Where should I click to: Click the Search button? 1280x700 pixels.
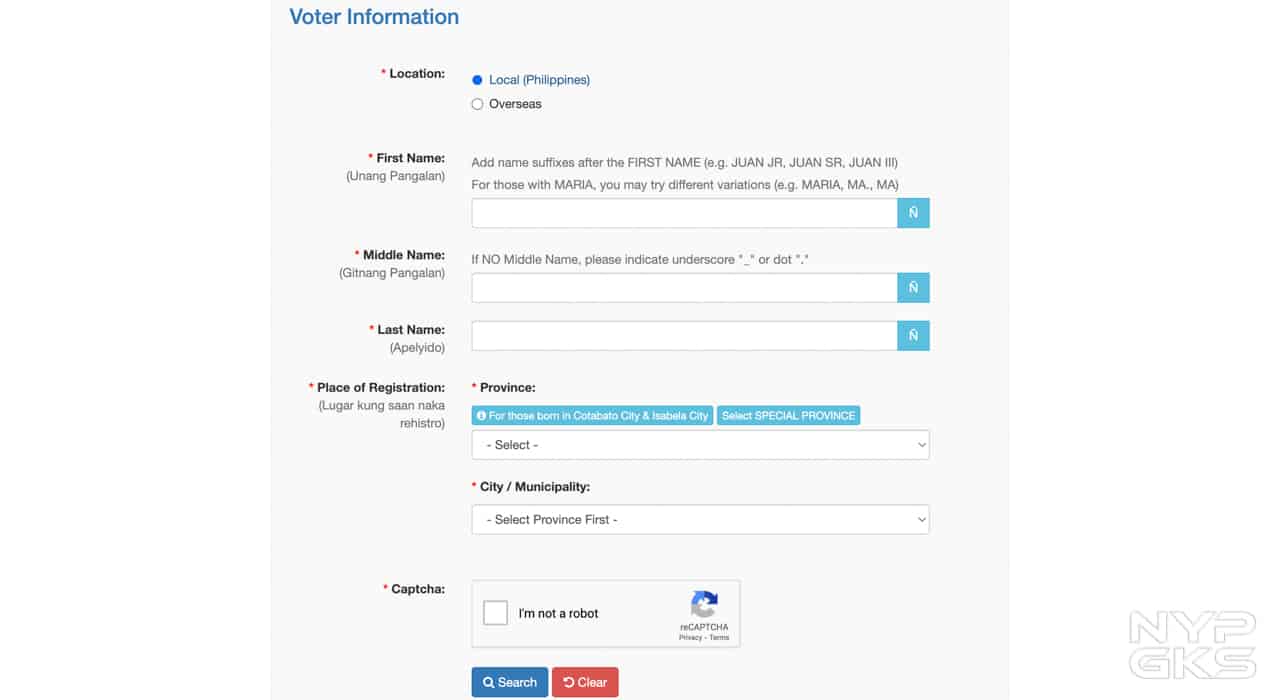[x=509, y=682]
